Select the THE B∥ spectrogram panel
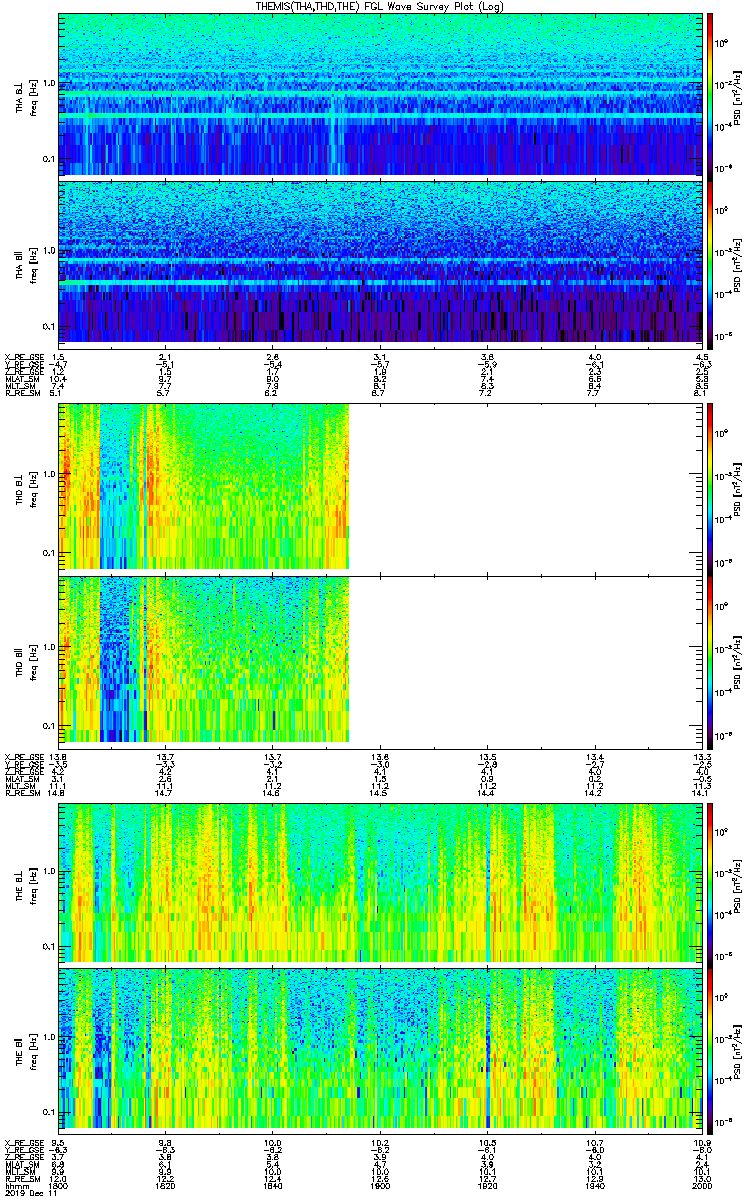Image resolution: width=750 pixels, height=1200 pixels. pyautogui.click(x=380, y=1050)
